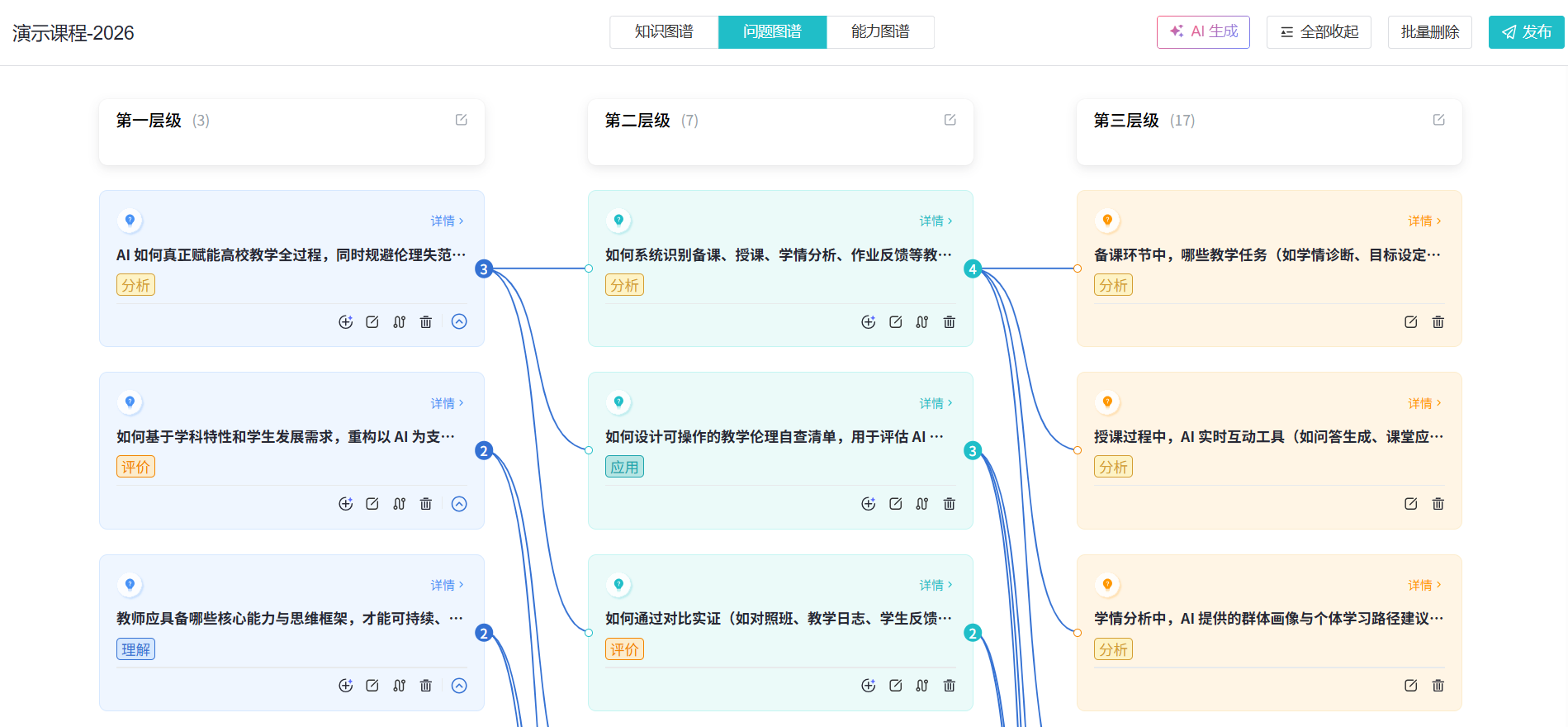Edit the 第三层级 column header
The height and width of the screenshot is (727, 1568).
(x=1439, y=120)
